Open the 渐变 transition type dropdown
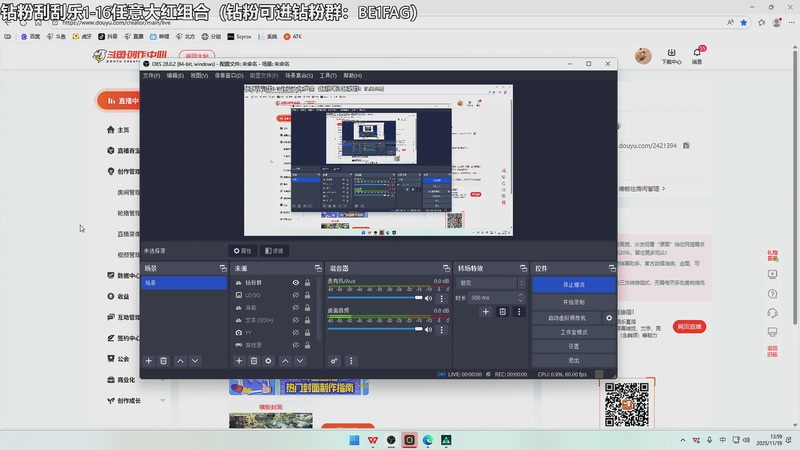800x450 pixels. click(491, 283)
